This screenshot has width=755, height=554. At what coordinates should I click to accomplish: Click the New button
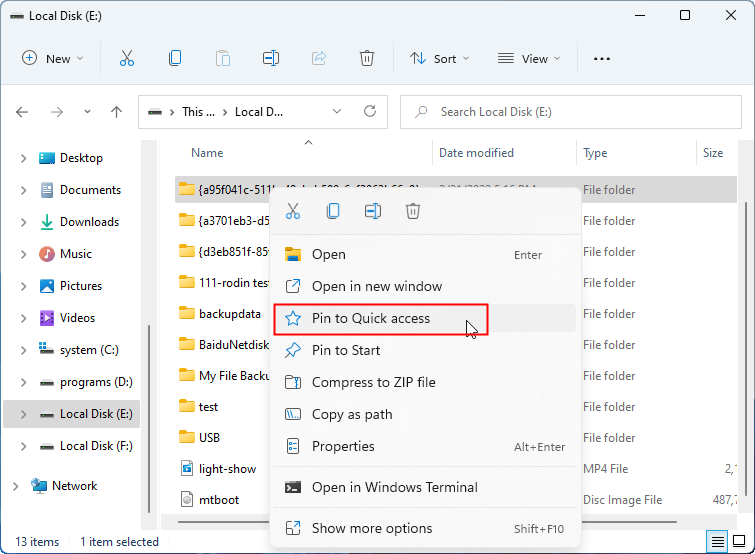click(53, 58)
